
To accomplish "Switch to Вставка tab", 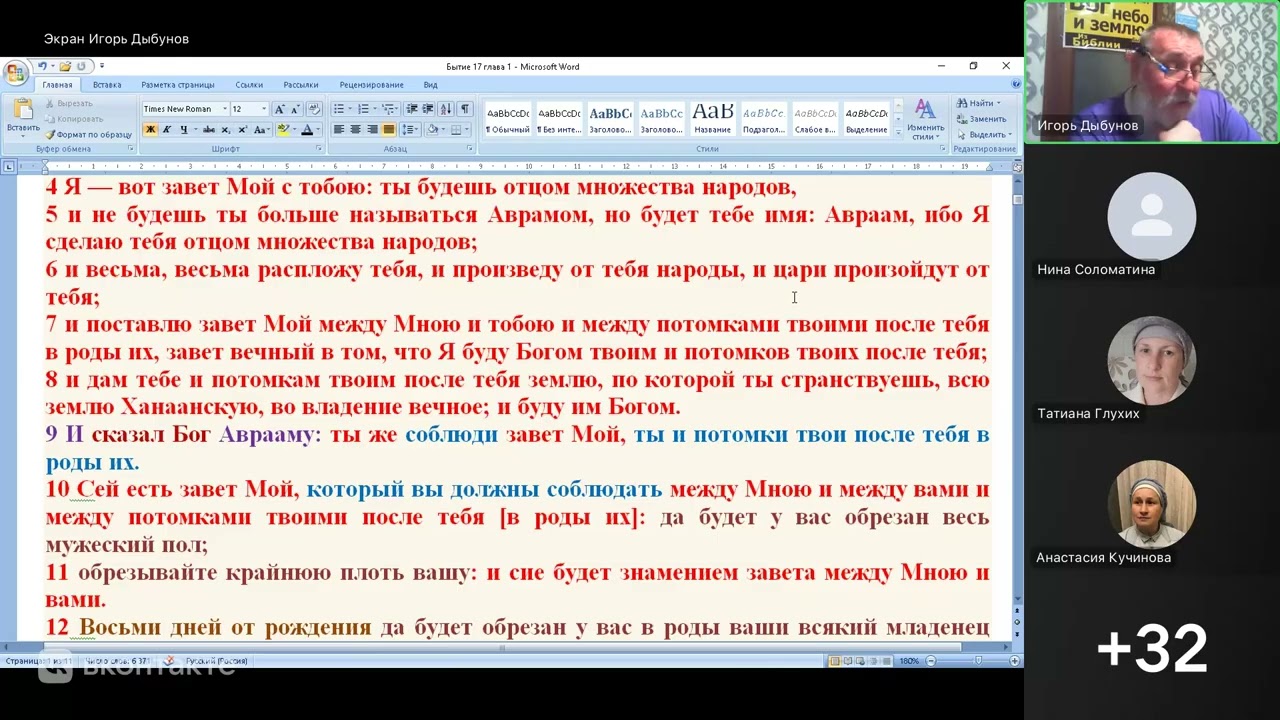I will [107, 85].
